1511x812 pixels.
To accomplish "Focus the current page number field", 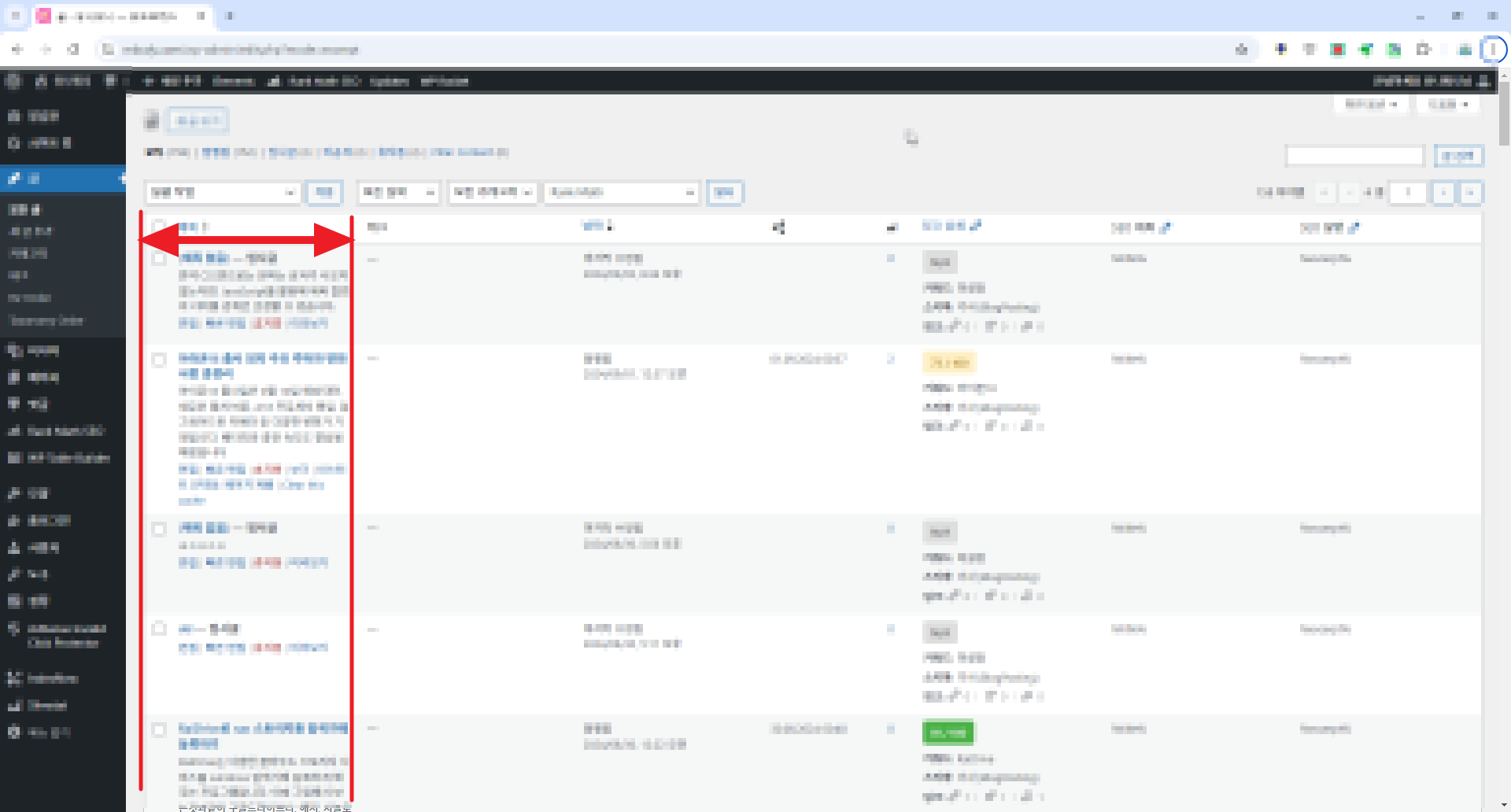I will [x=1407, y=192].
